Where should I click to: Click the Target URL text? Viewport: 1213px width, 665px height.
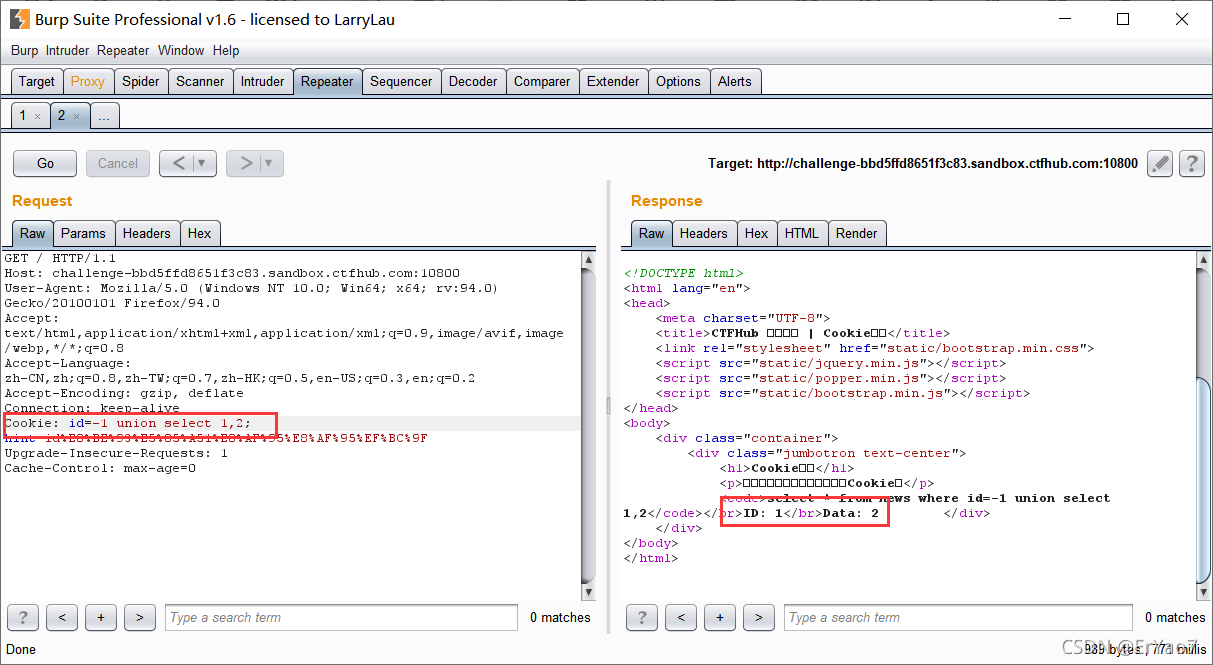point(923,164)
